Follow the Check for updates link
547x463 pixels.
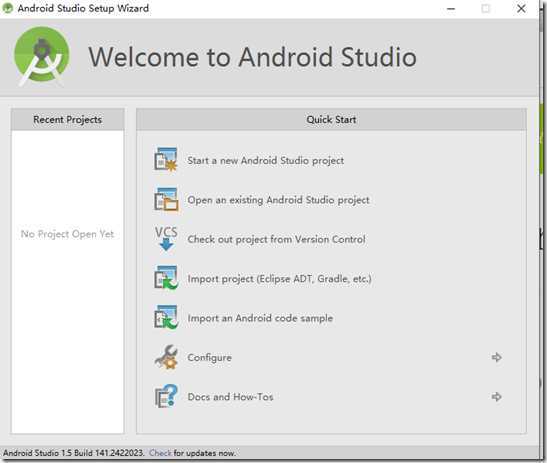pos(160,453)
